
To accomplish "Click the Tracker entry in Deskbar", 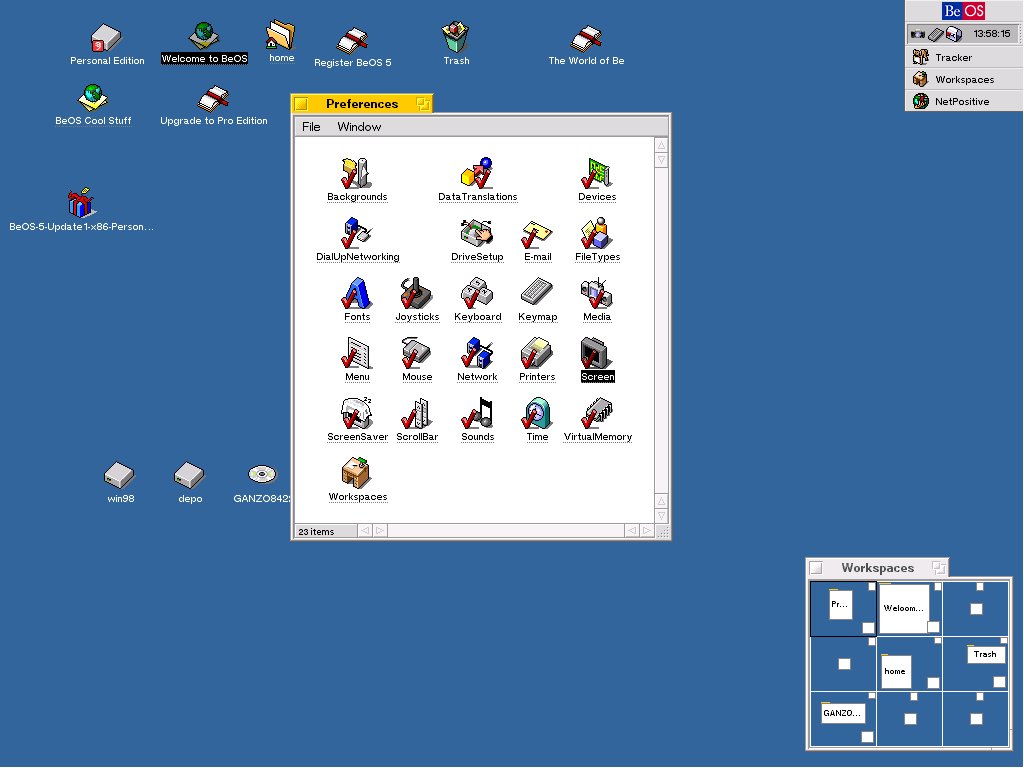I will 952,57.
